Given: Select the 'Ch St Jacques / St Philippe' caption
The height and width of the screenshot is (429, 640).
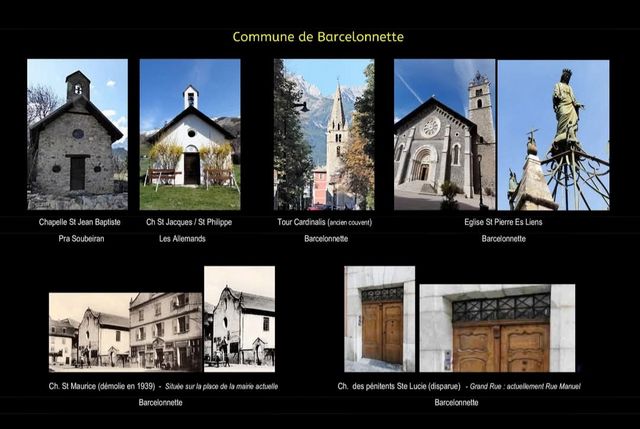Looking at the screenshot, I should tap(189, 222).
